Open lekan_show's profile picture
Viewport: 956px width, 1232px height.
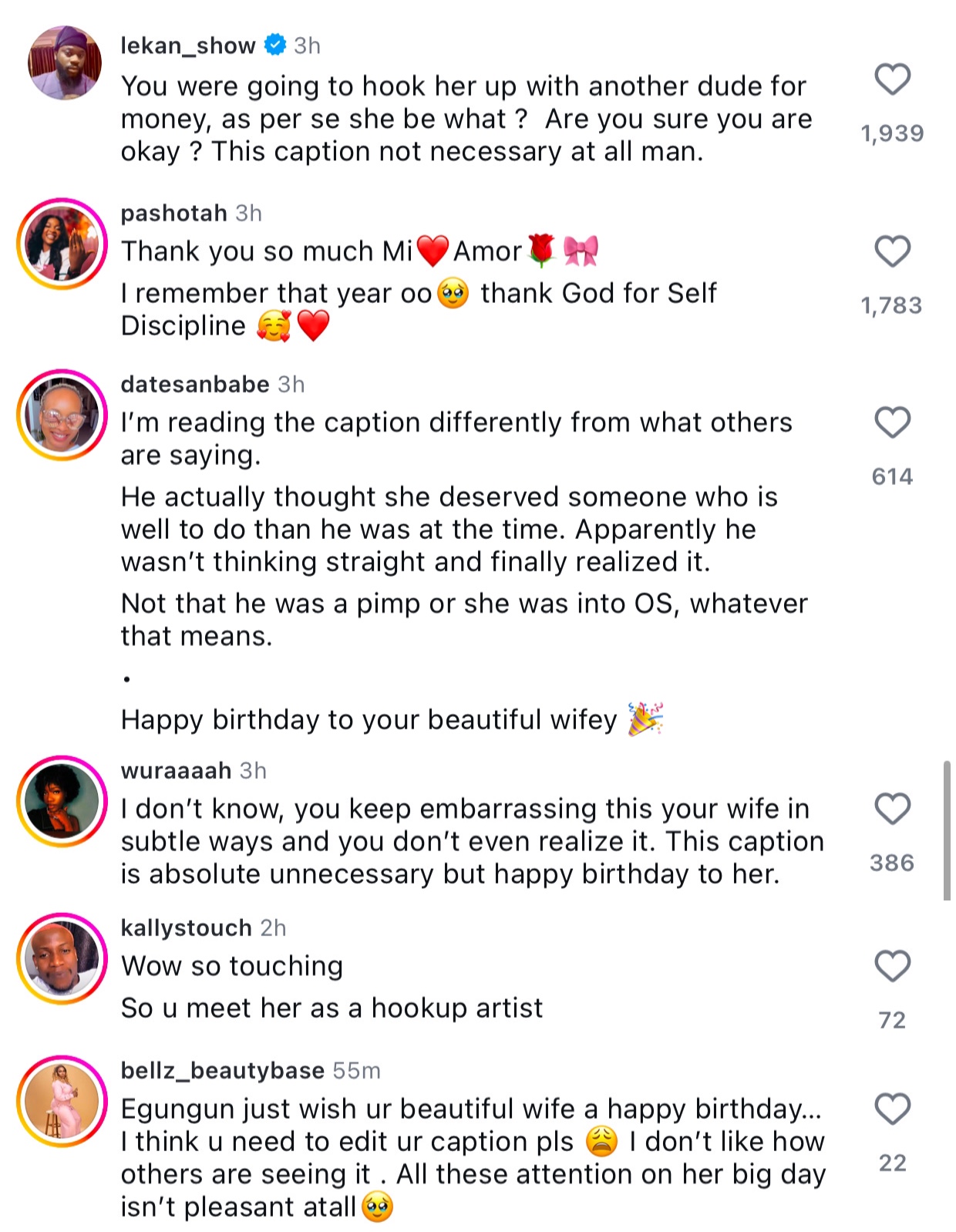coord(64,63)
